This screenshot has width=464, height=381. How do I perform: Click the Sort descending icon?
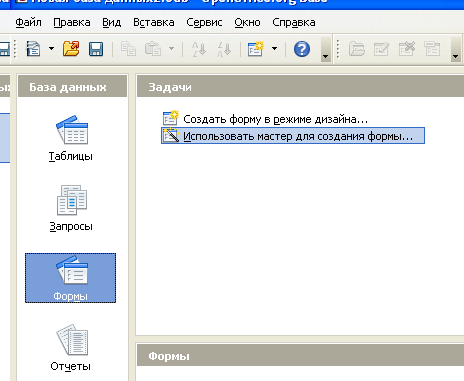pyautogui.click(x=224, y=49)
